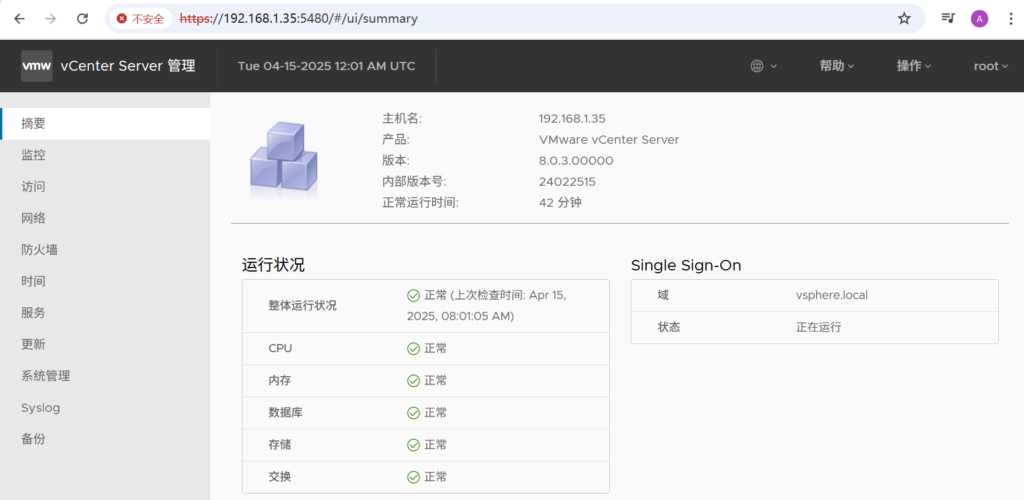Select 摘要 in the sidebar

point(105,123)
